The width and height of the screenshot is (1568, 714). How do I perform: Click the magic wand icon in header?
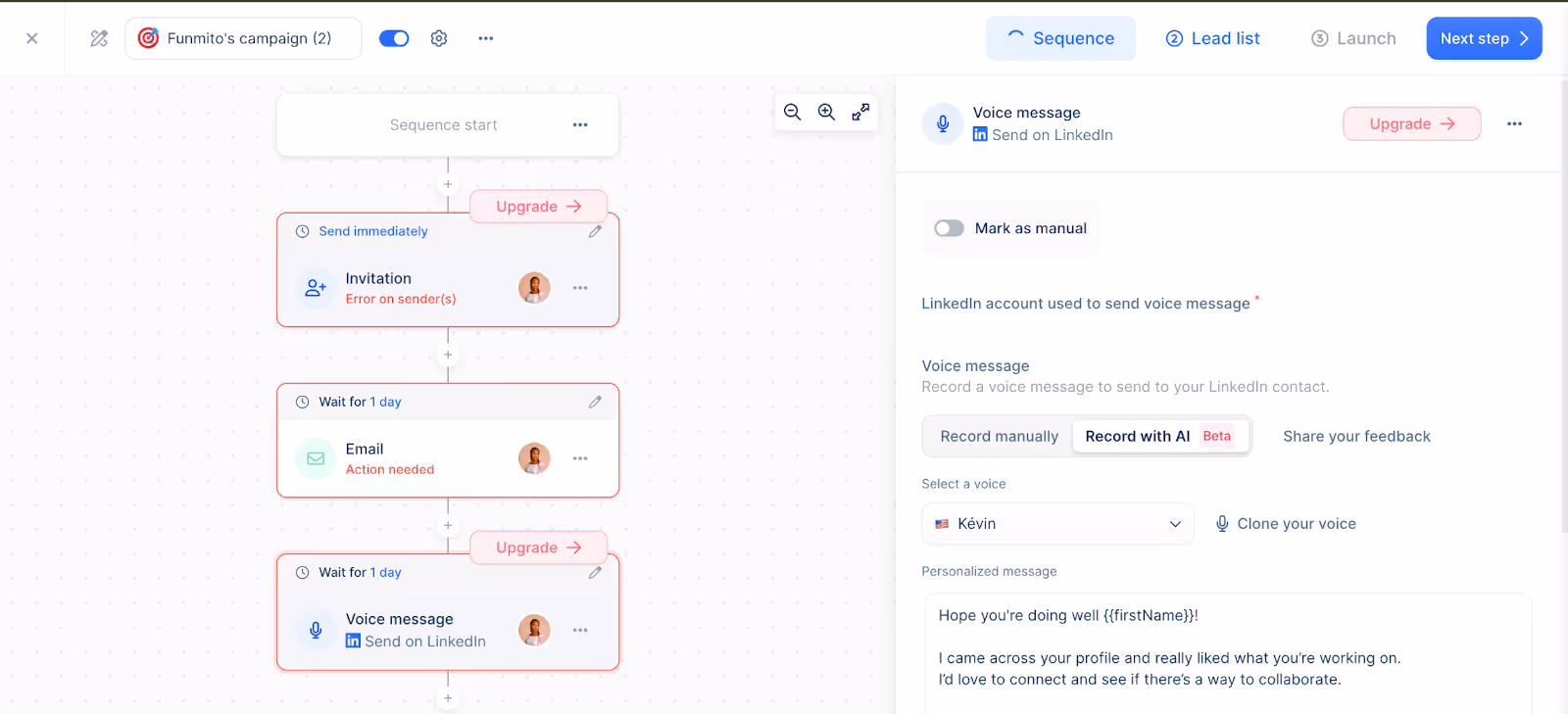(x=99, y=38)
